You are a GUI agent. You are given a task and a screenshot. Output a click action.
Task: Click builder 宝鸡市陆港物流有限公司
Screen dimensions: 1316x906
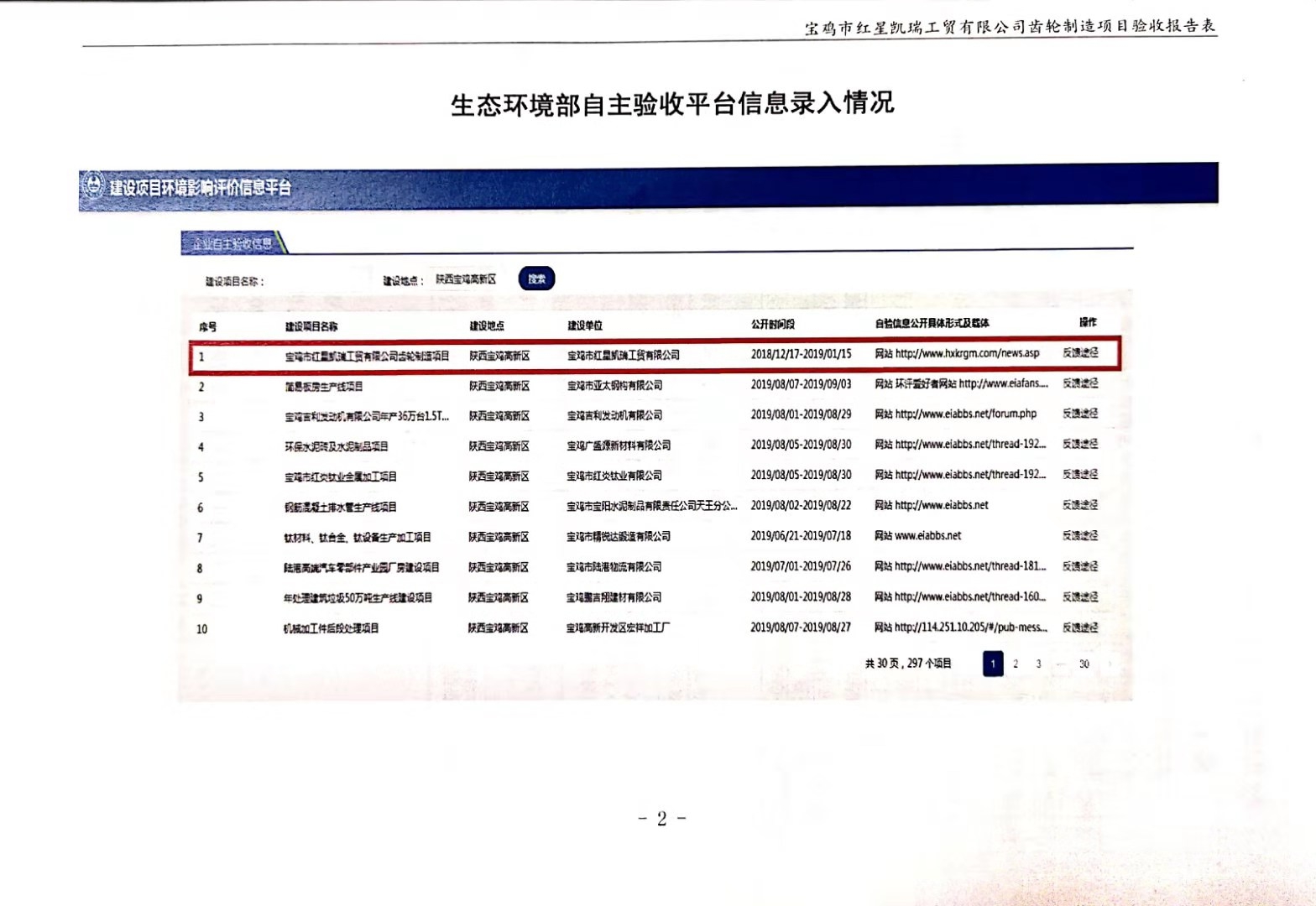(x=614, y=567)
